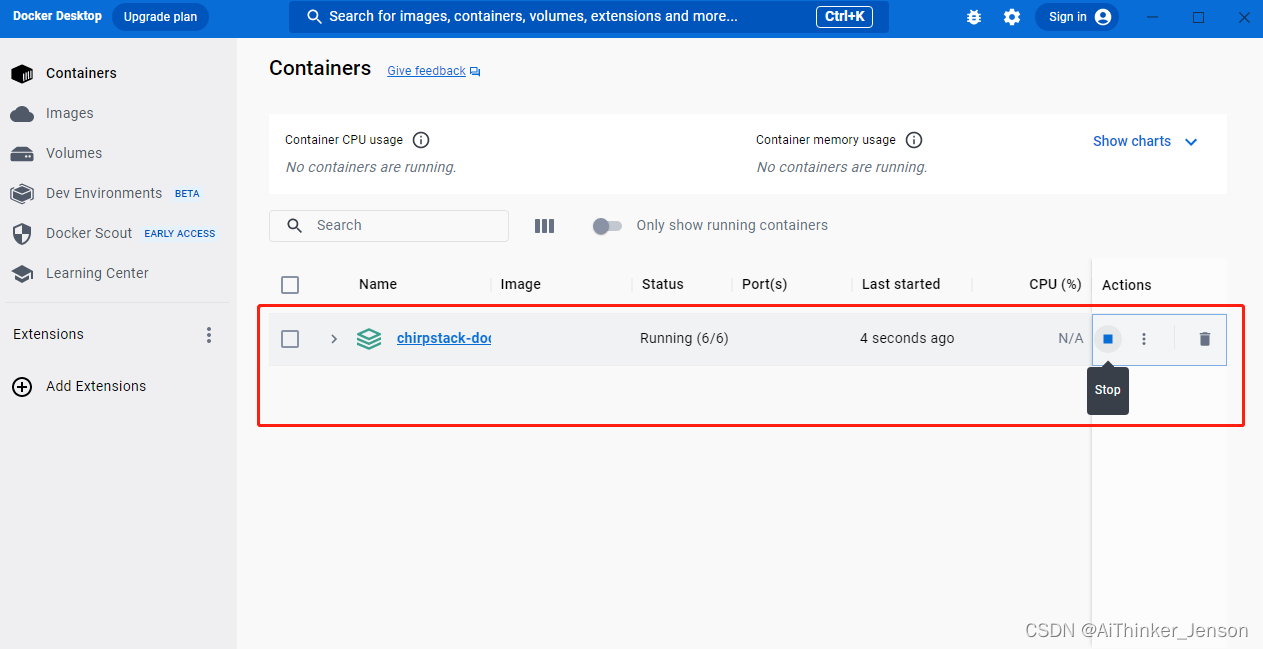The width and height of the screenshot is (1263, 649).
Task: Open Extensions options menu
Action: pyautogui.click(x=209, y=334)
